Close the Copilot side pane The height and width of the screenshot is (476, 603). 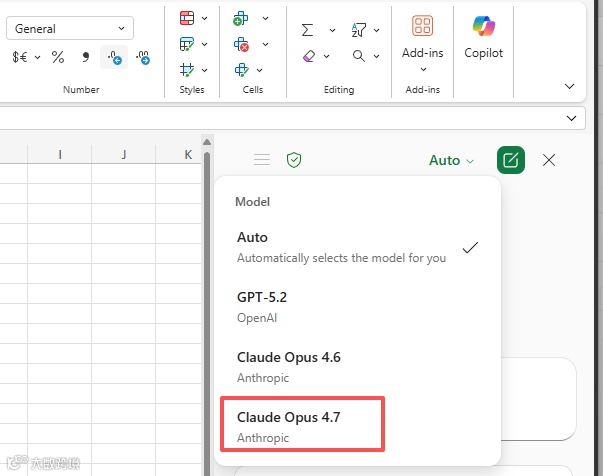(549, 160)
